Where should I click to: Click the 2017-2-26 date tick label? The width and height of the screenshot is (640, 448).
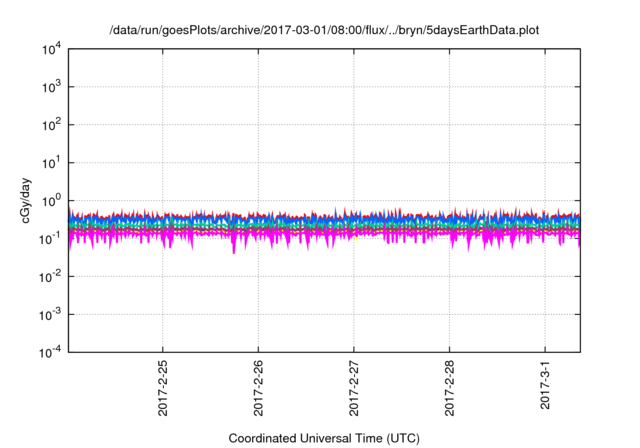point(258,388)
